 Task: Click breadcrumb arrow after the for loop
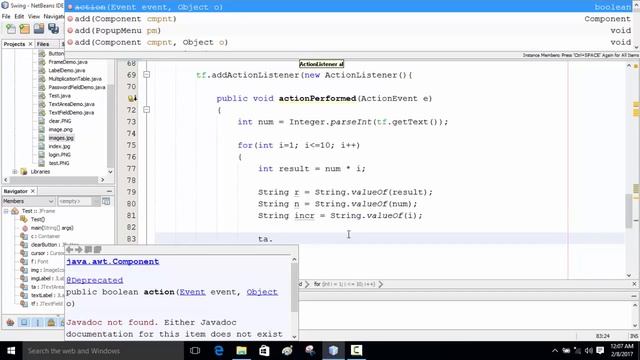coord(380,284)
